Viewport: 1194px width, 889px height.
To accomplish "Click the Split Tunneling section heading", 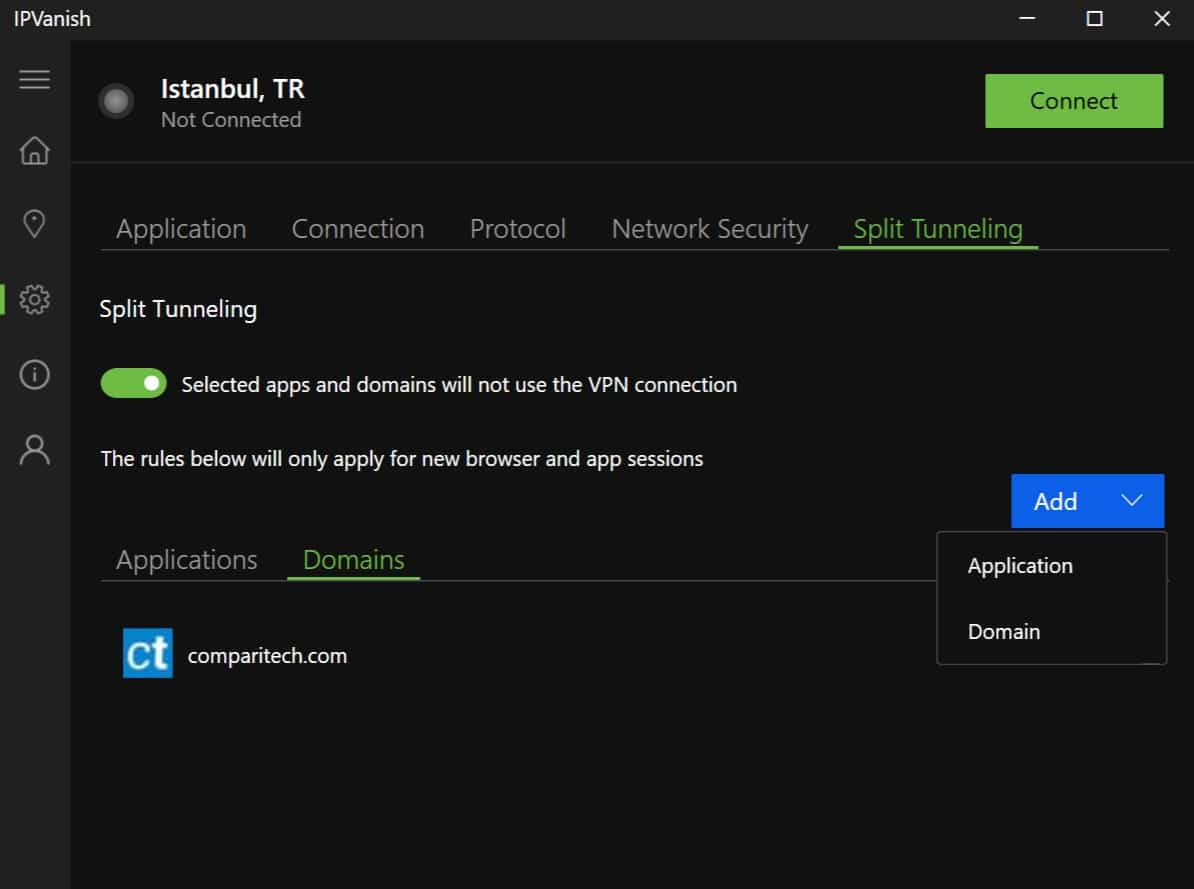I will tap(178, 309).
